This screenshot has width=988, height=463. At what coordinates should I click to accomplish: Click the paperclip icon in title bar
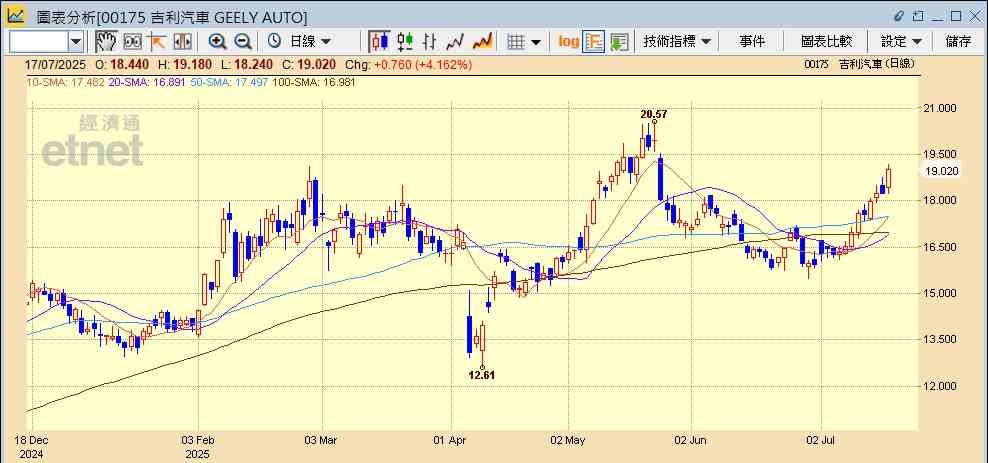(899, 16)
